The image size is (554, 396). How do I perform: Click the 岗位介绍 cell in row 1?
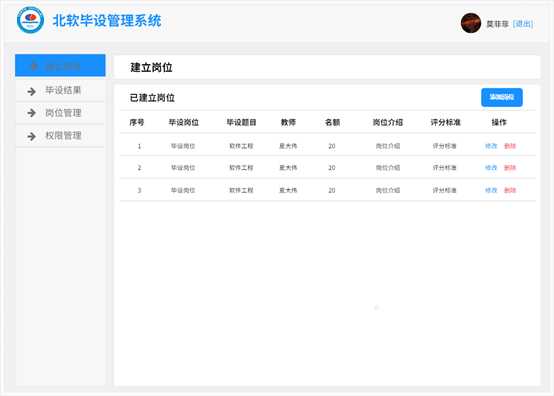388,146
